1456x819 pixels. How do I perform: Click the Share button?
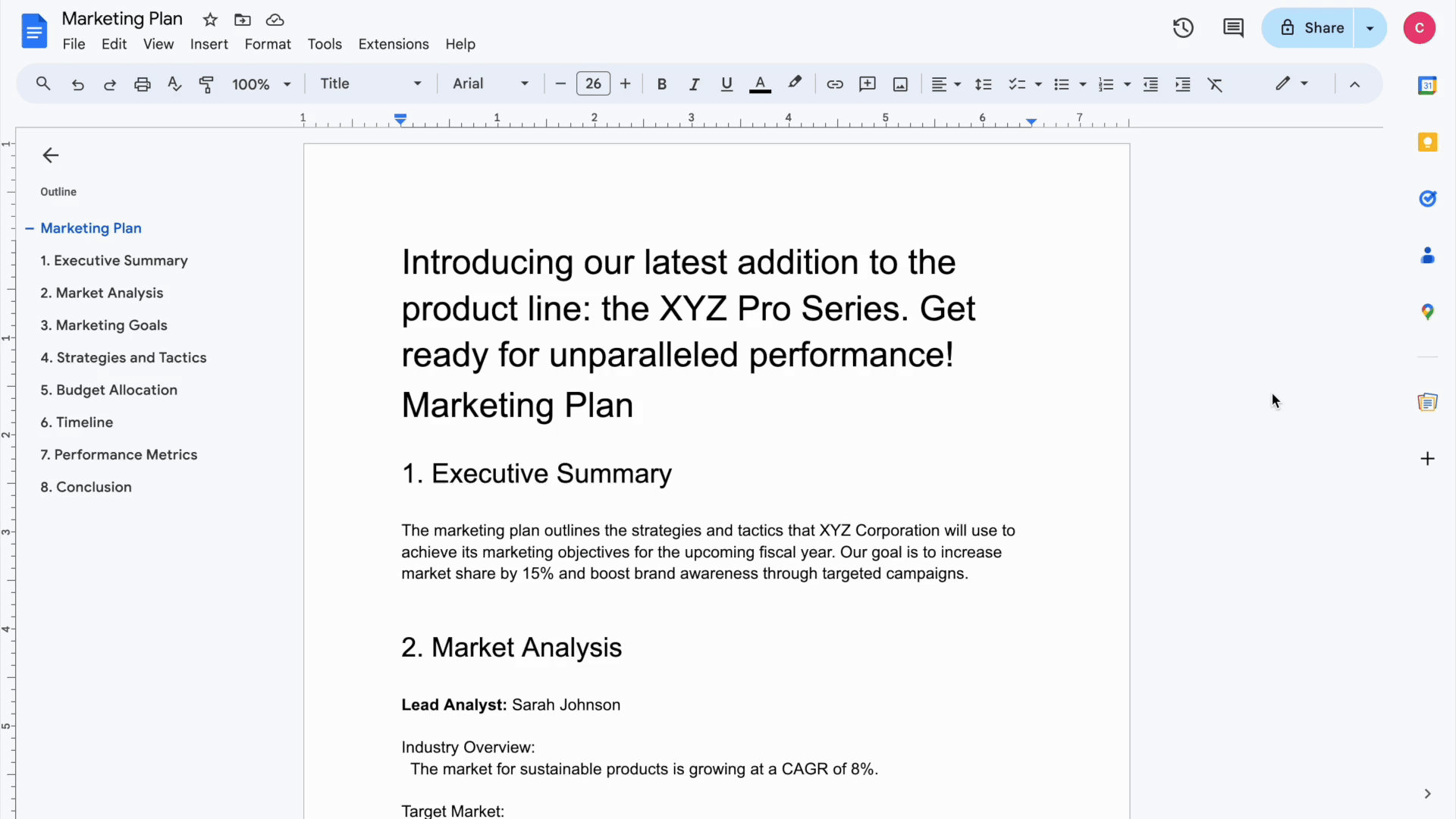tap(1312, 28)
